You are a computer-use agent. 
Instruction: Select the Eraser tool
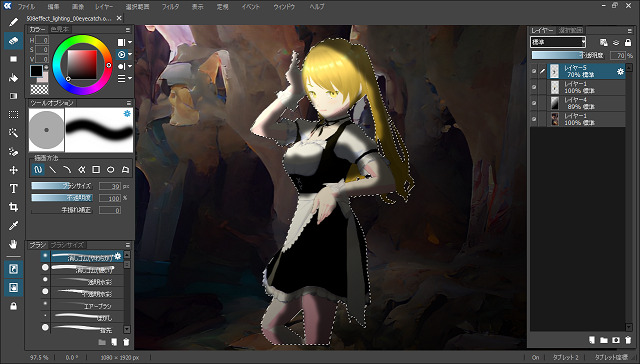pyautogui.click(x=13, y=41)
